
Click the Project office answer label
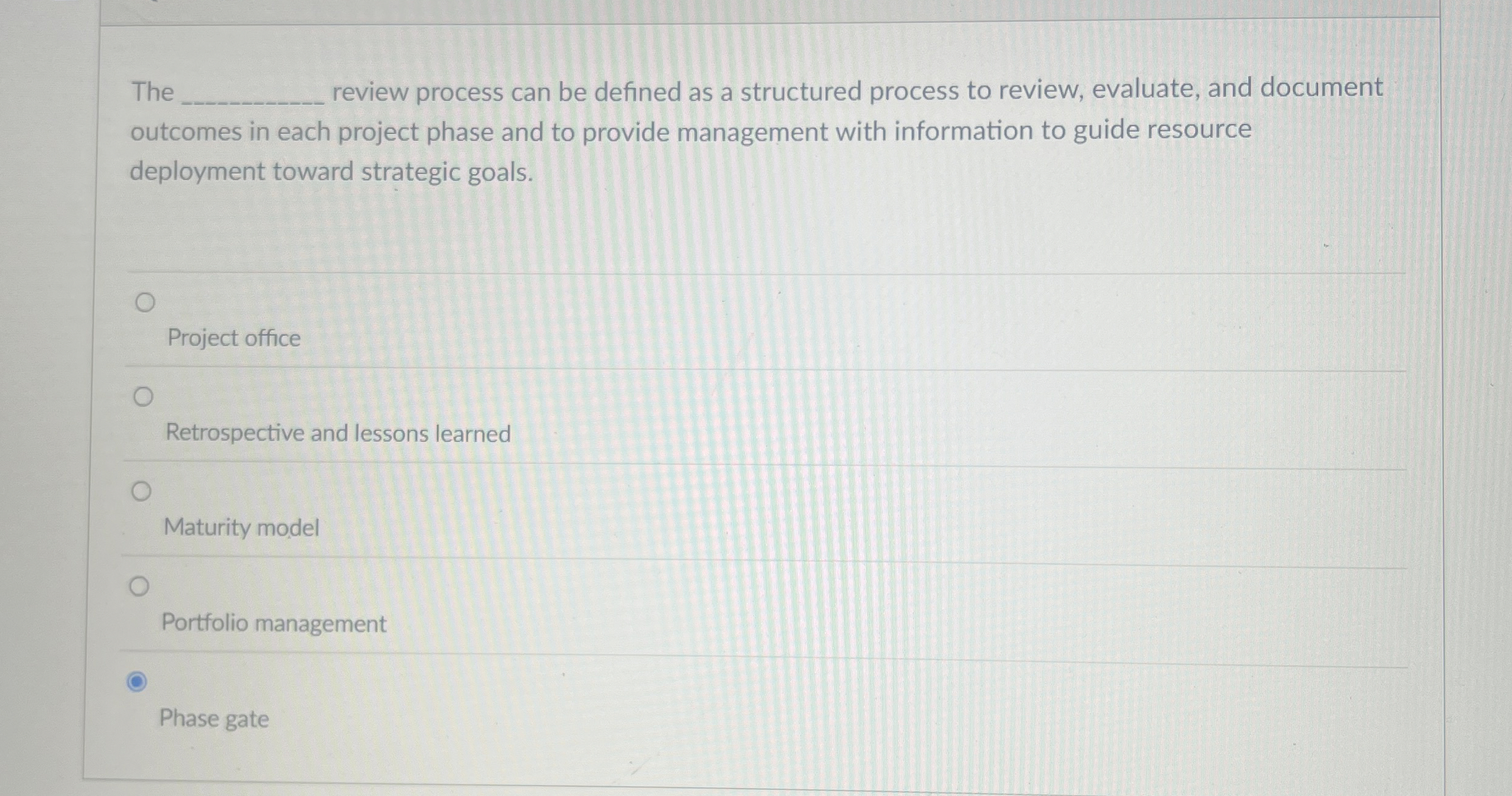click(232, 338)
